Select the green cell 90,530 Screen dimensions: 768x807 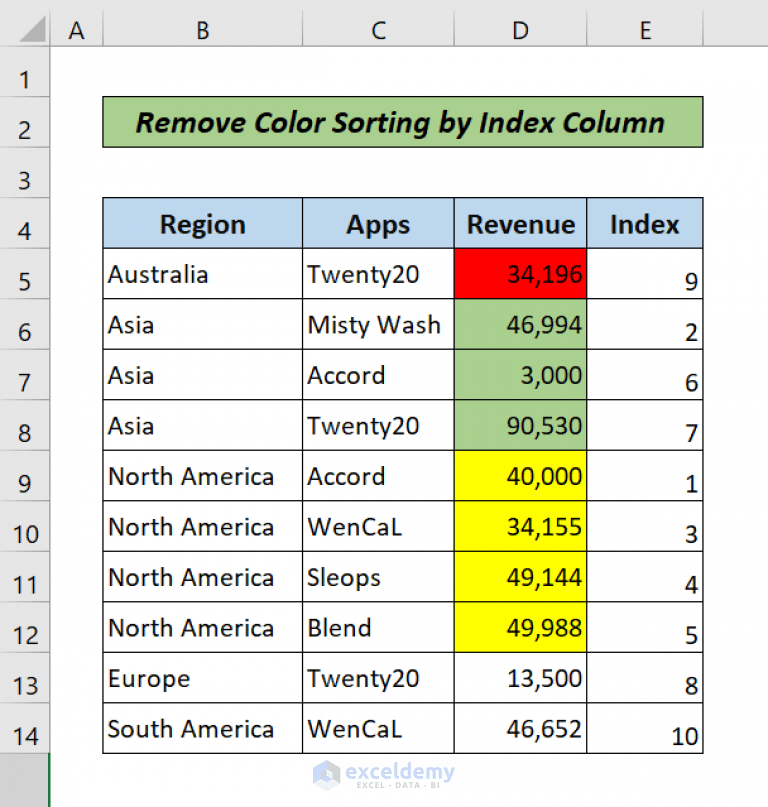[x=520, y=425]
